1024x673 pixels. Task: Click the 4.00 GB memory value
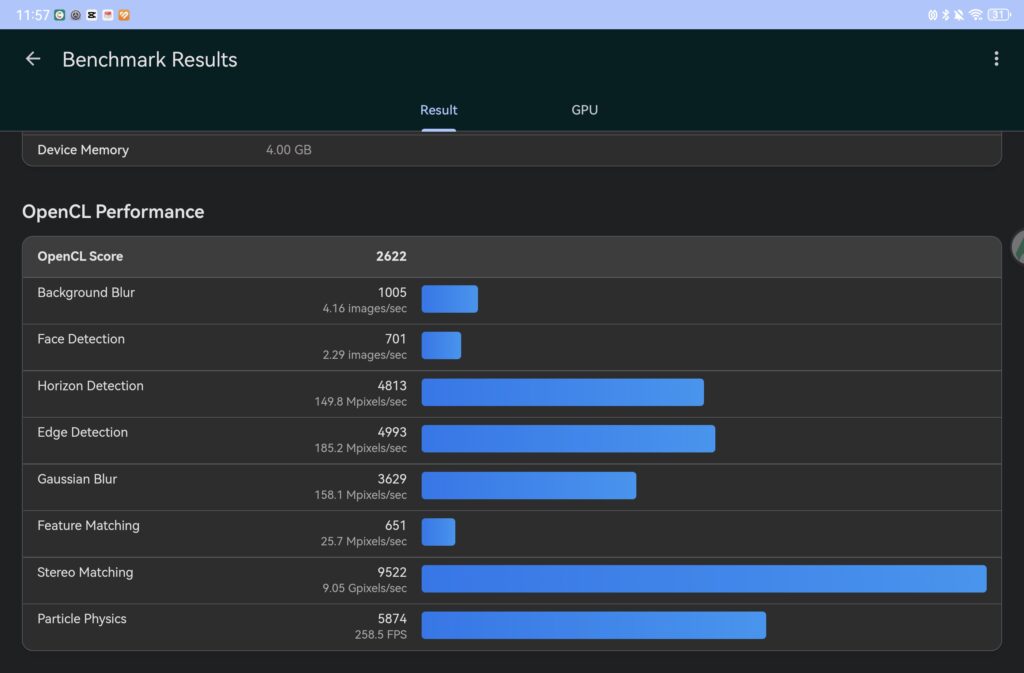point(289,149)
